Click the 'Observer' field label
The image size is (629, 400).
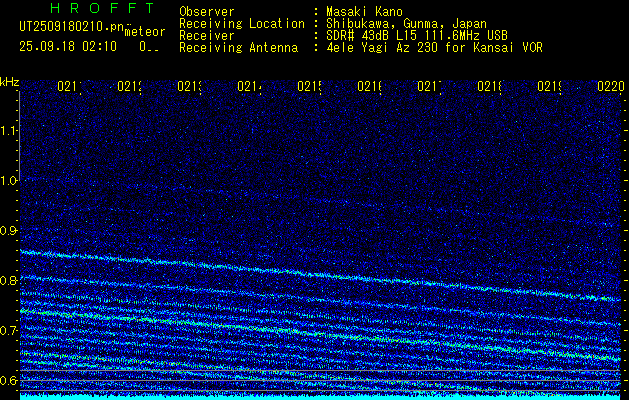(207, 12)
